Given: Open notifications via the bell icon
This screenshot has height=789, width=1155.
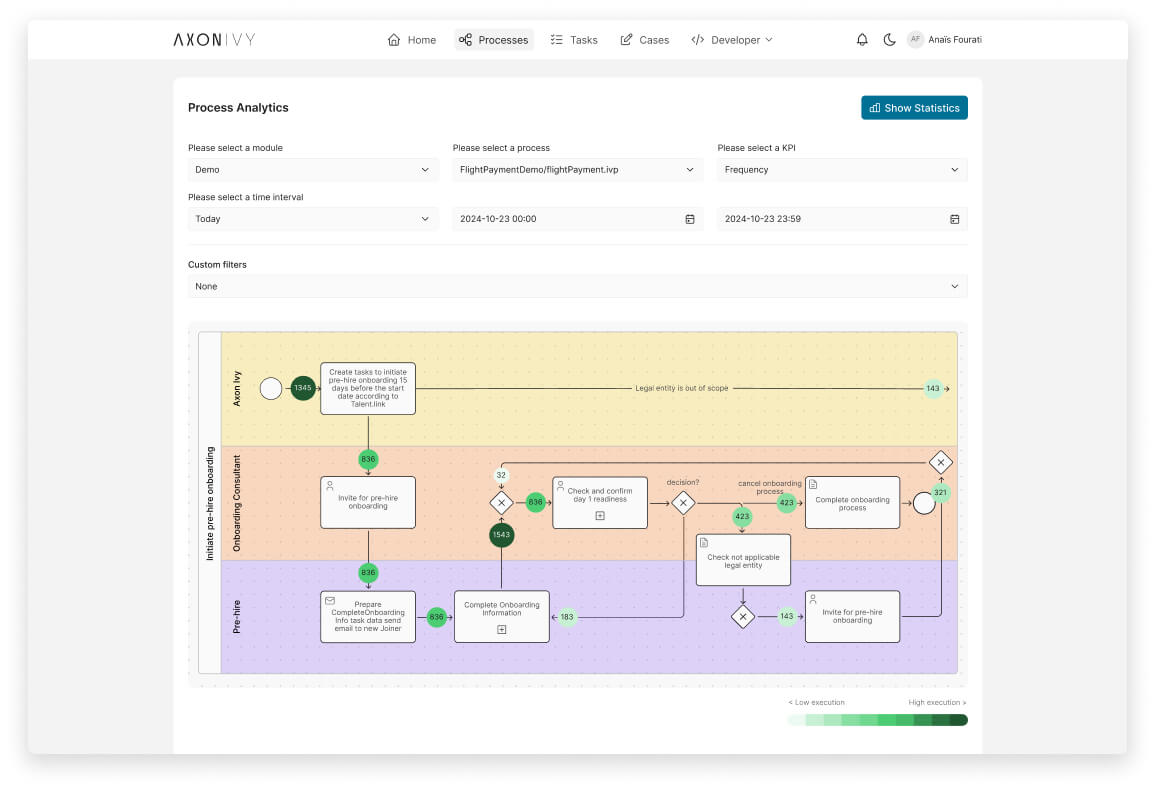Looking at the screenshot, I should click(x=861, y=40).
